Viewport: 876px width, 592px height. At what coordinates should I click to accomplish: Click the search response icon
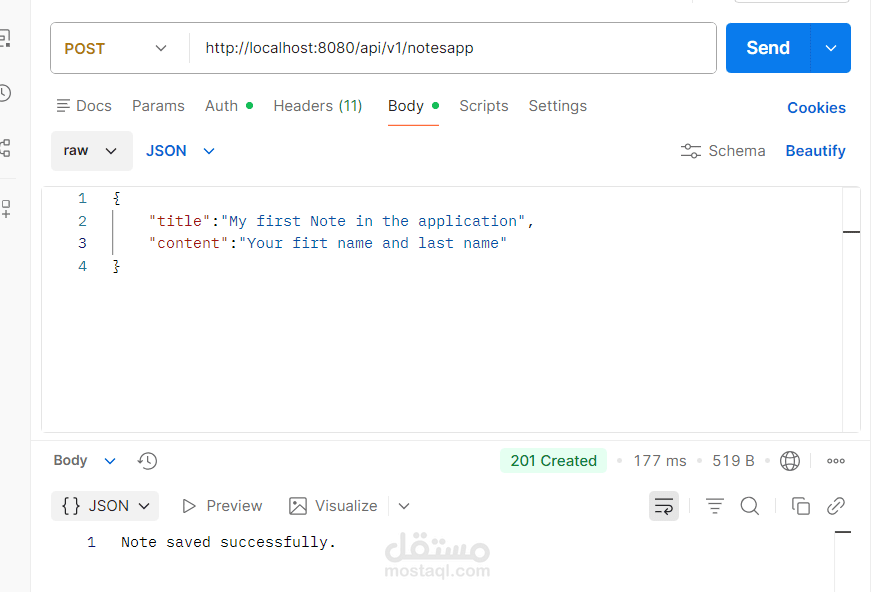pos(750,506)
